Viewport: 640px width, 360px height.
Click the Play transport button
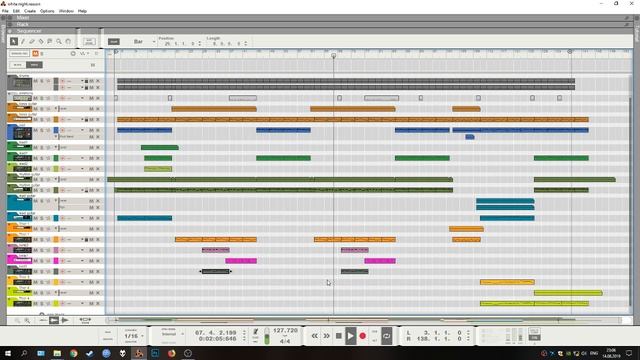click(351, 336)
